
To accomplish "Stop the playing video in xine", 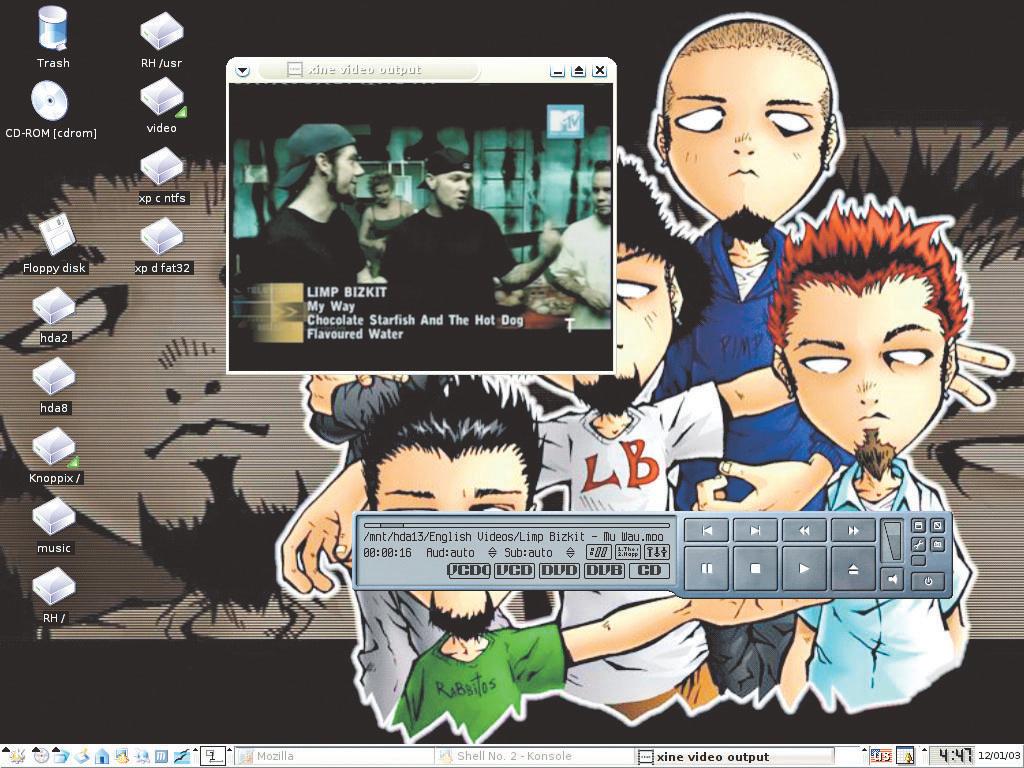I will [756, 569].
